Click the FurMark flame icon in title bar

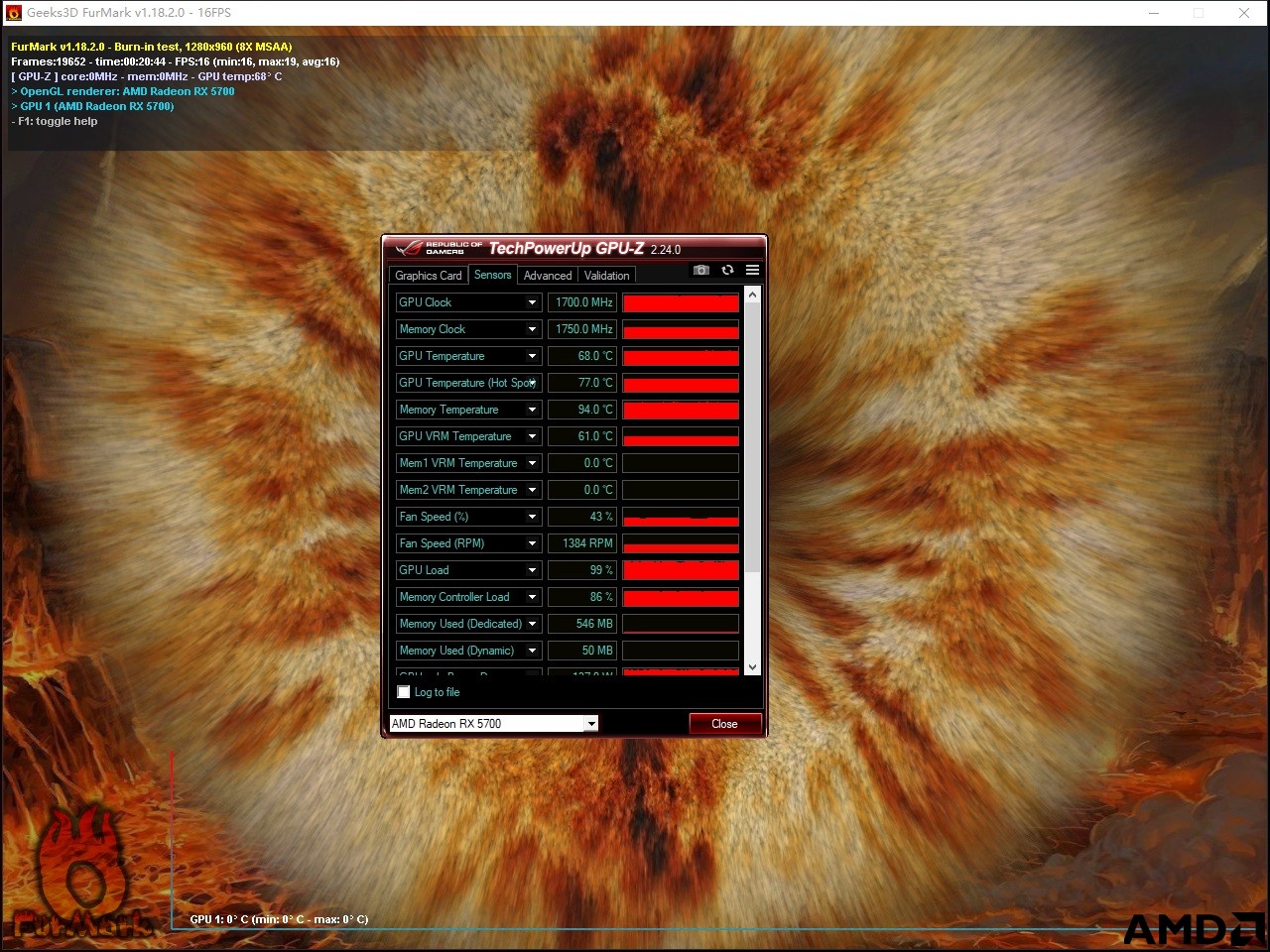click(x=13, y=13)
